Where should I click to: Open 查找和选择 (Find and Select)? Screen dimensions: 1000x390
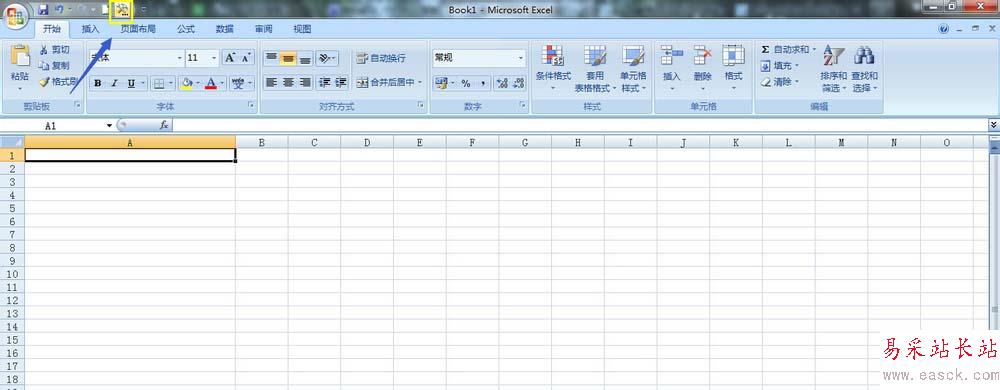point(865,69)
